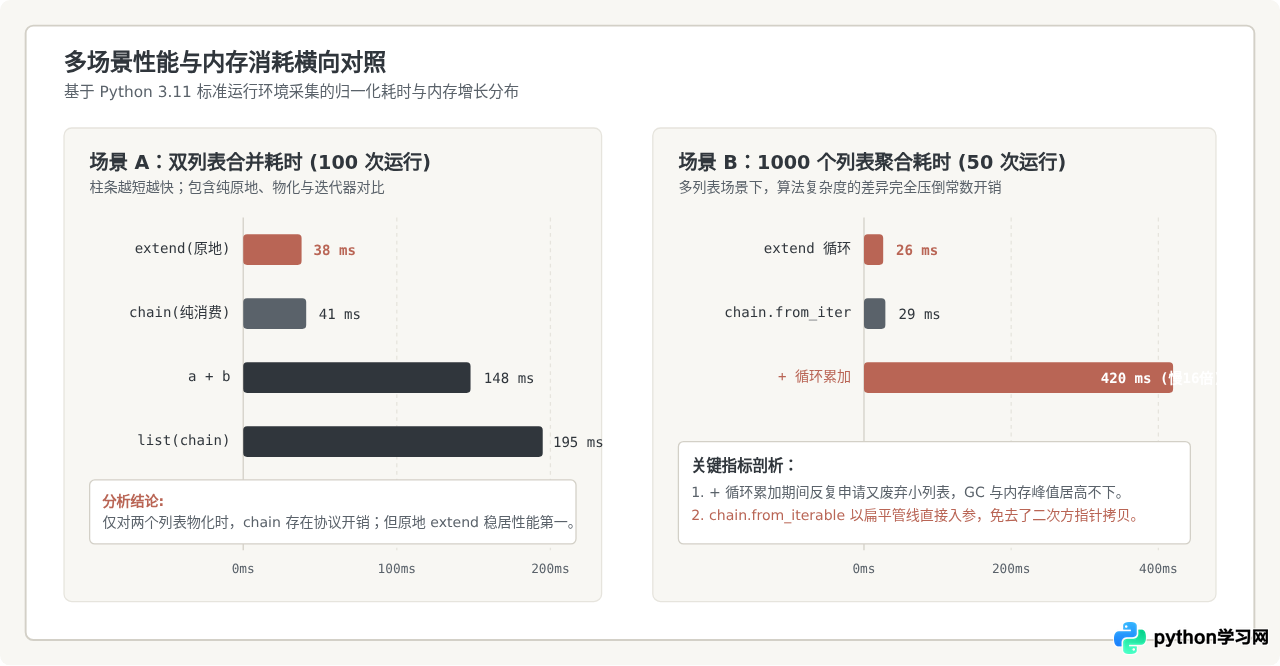Click the conclusion text about chain 协议开销
Screen dimensions: 1280x666
point(340,522)
